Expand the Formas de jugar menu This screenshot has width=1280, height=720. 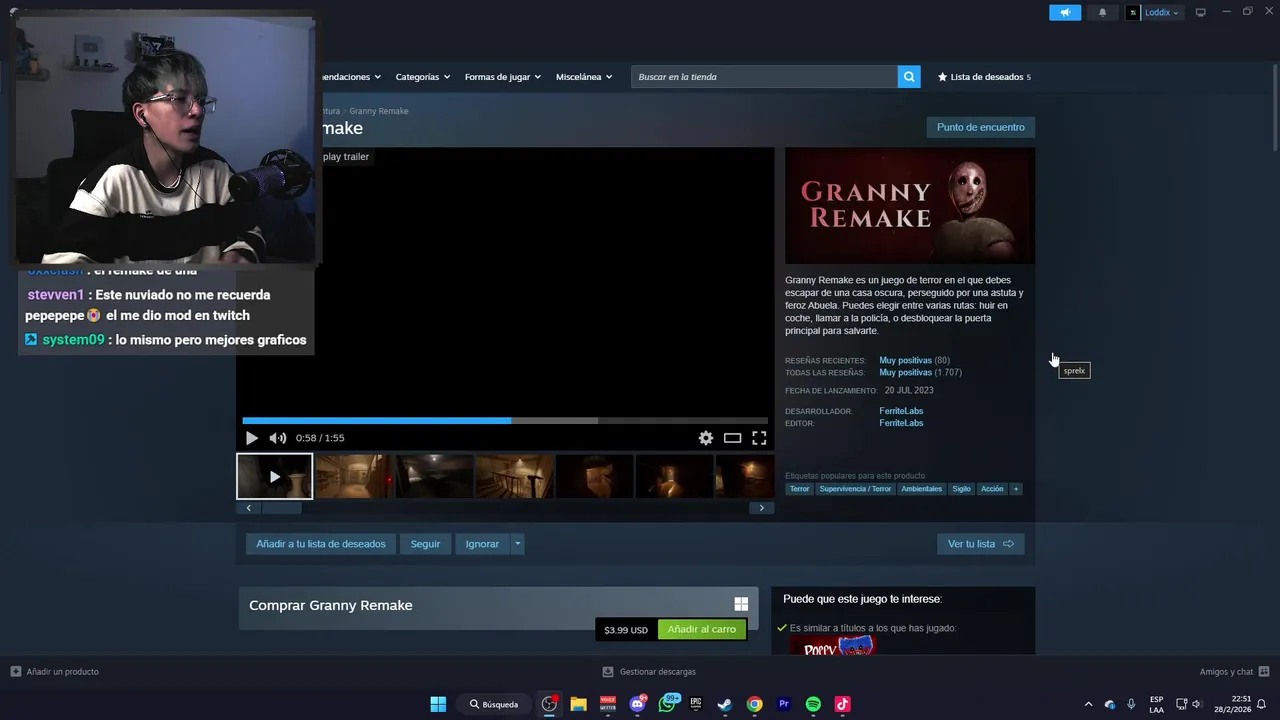pos(502,77)
